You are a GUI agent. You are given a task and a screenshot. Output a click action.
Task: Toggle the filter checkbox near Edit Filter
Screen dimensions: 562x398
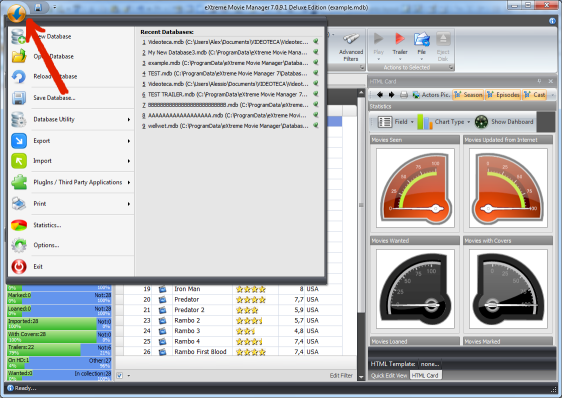pos(120,376)
